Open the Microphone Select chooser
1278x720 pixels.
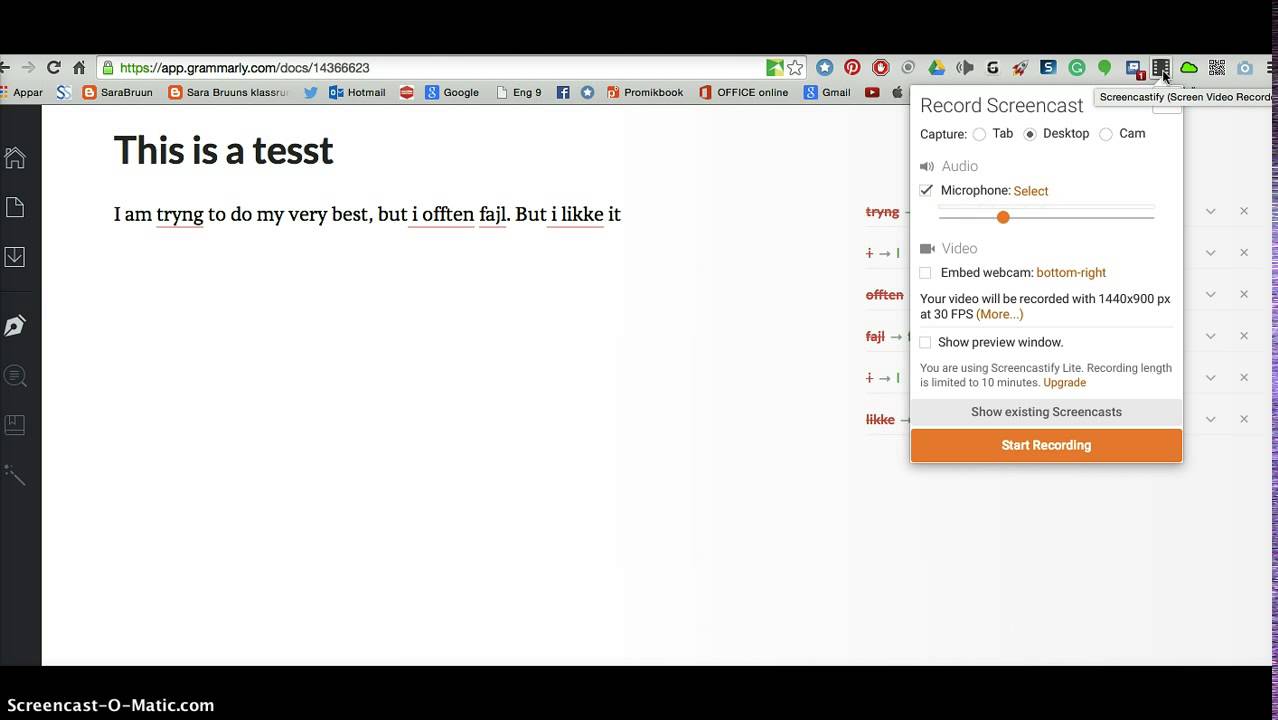[1030, 191]
